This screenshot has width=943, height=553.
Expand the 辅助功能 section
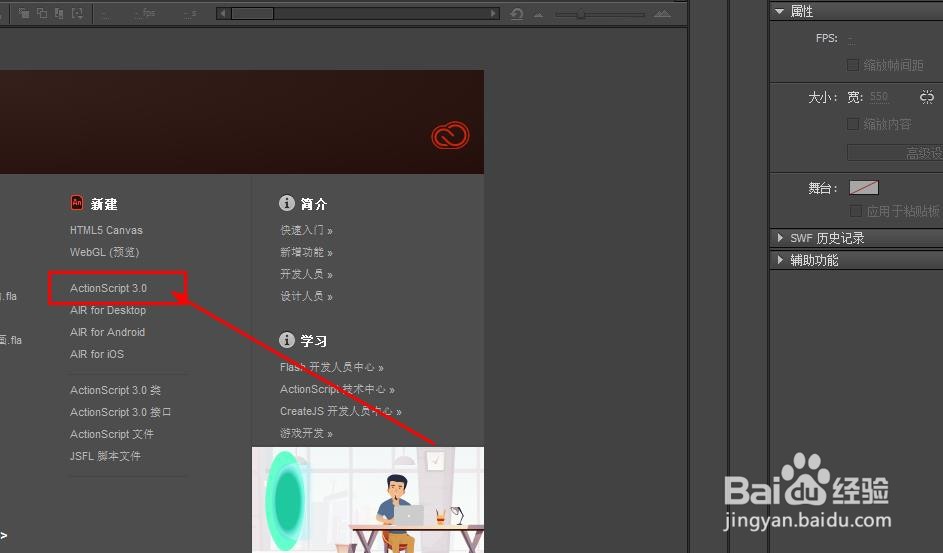point(780,260)
